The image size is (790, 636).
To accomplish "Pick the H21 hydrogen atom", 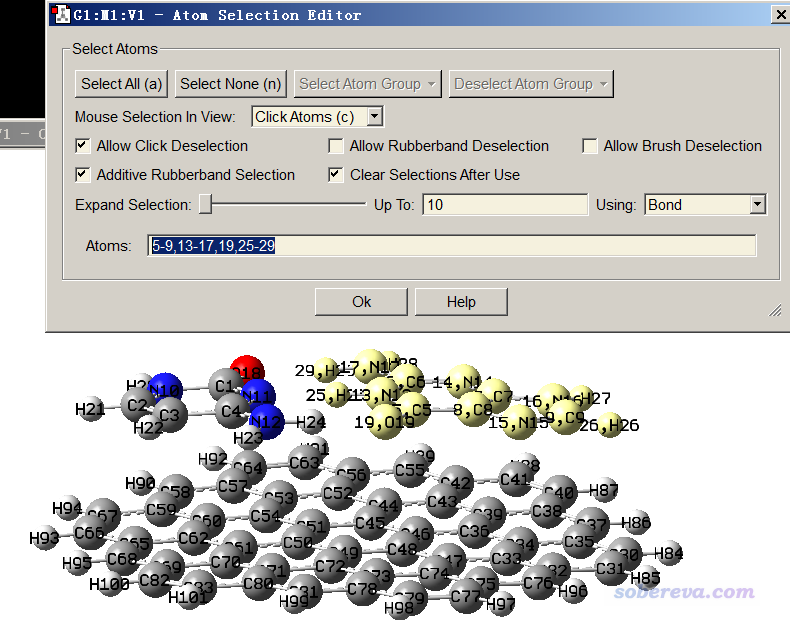I will click(x=90, y=409).
